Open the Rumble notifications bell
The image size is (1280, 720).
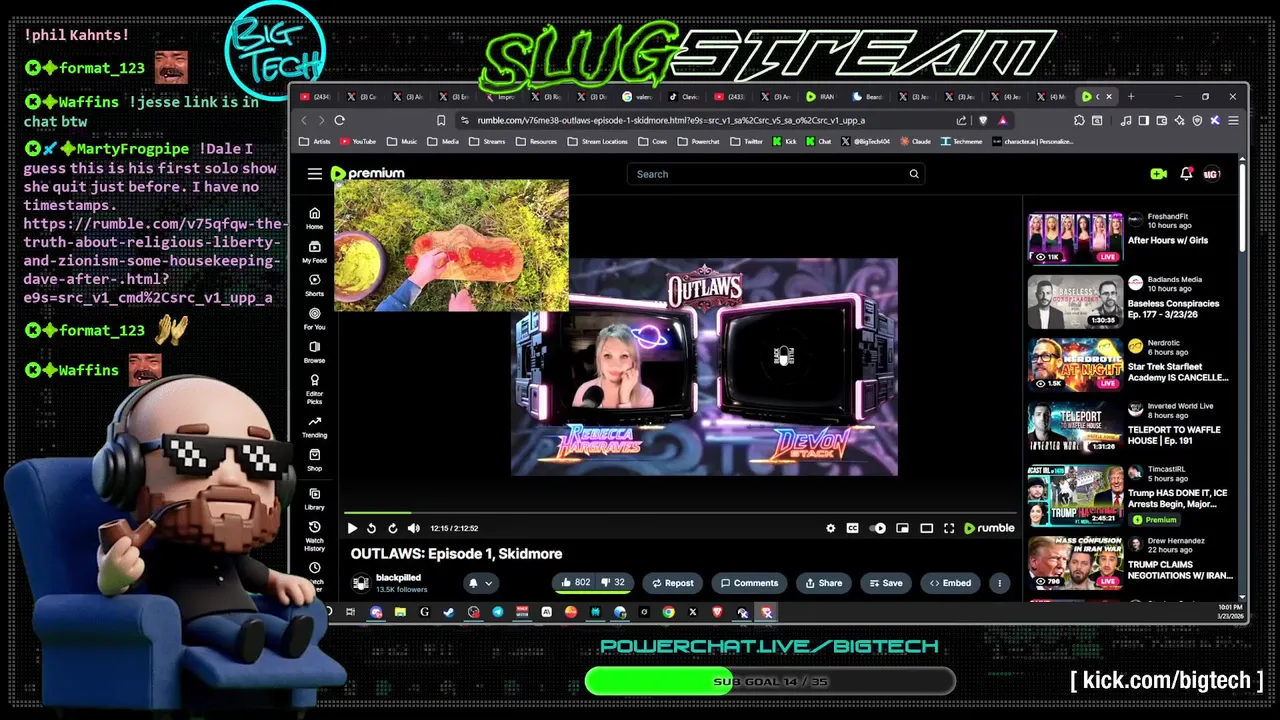[x=1186, y=174]
